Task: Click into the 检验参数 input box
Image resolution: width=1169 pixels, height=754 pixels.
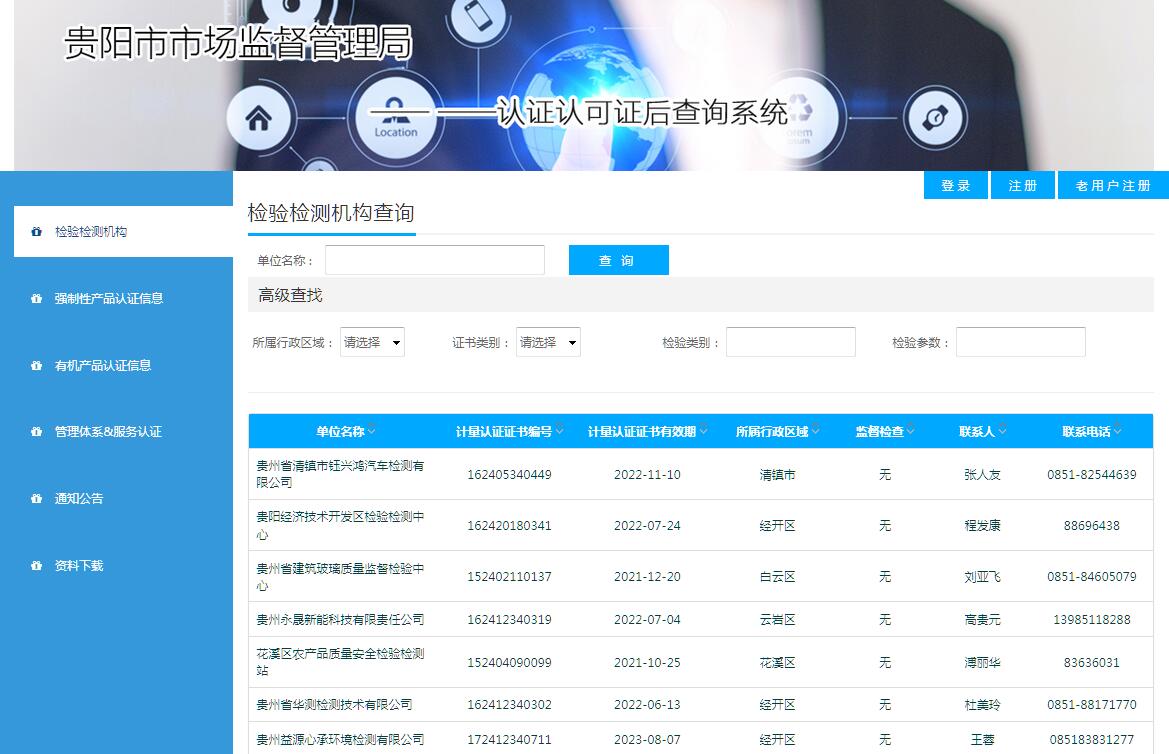Action: coord(1020,342)
